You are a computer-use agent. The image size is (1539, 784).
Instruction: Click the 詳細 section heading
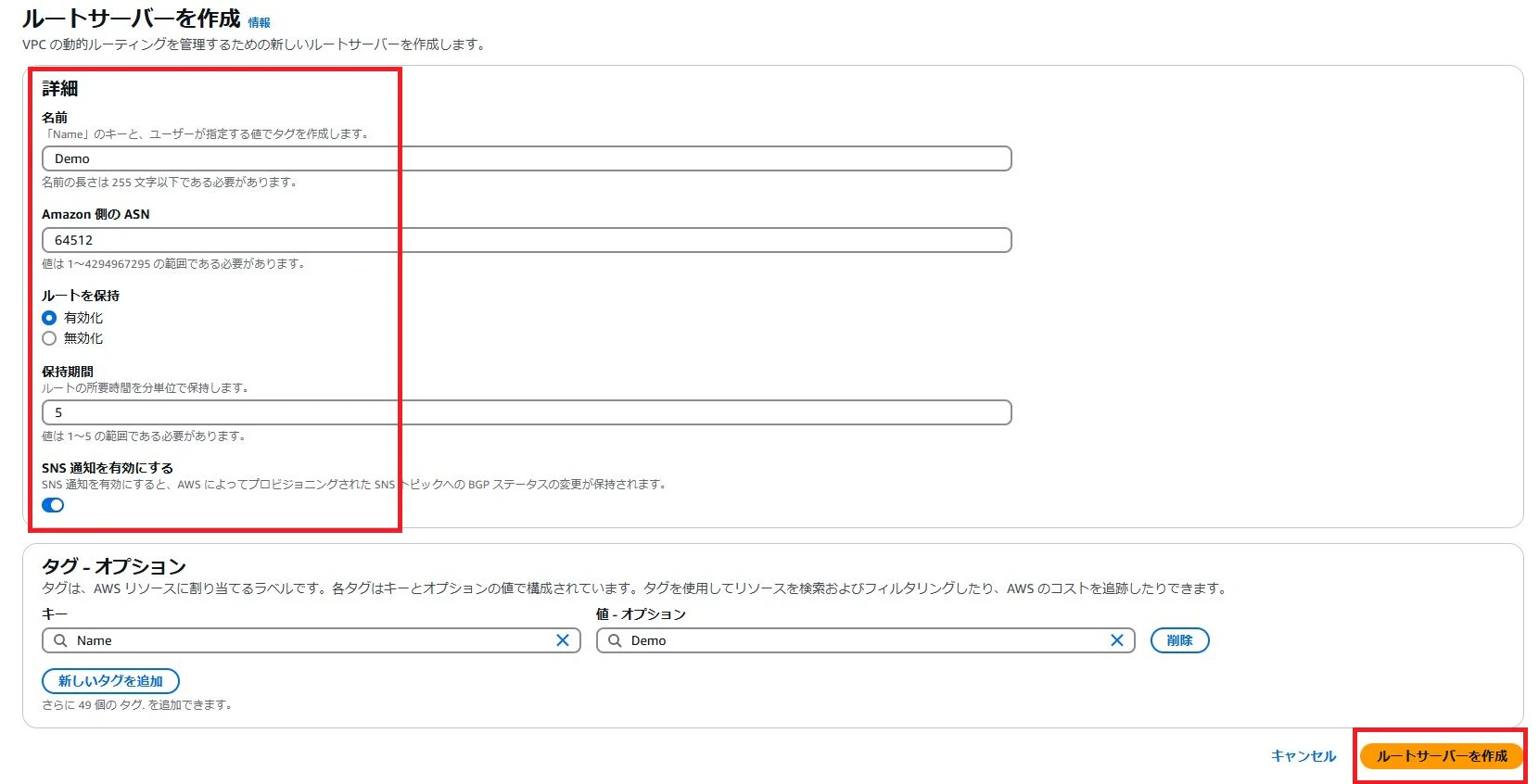(x=60, y=89)
